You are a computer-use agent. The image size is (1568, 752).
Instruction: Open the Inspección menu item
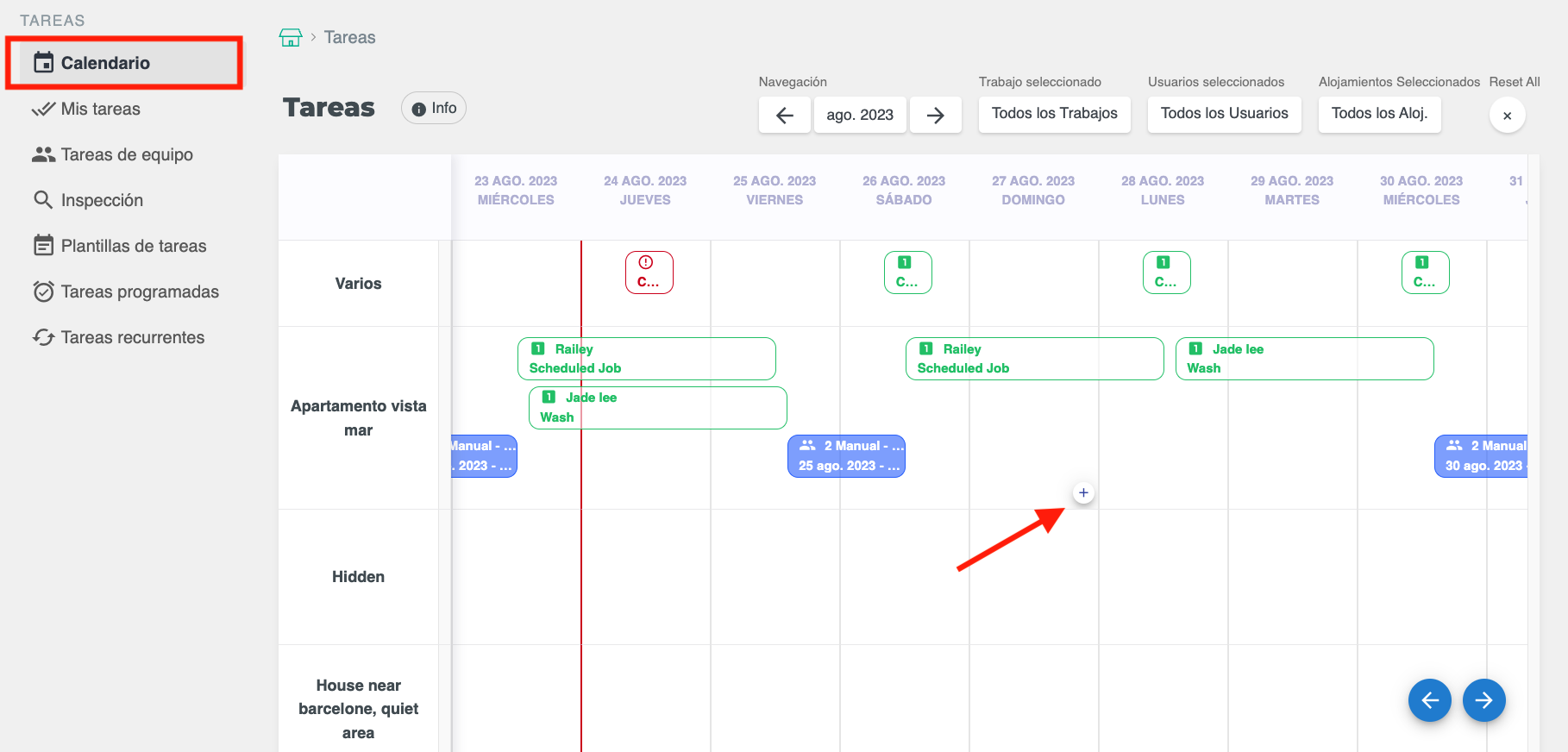pos(102,200)
